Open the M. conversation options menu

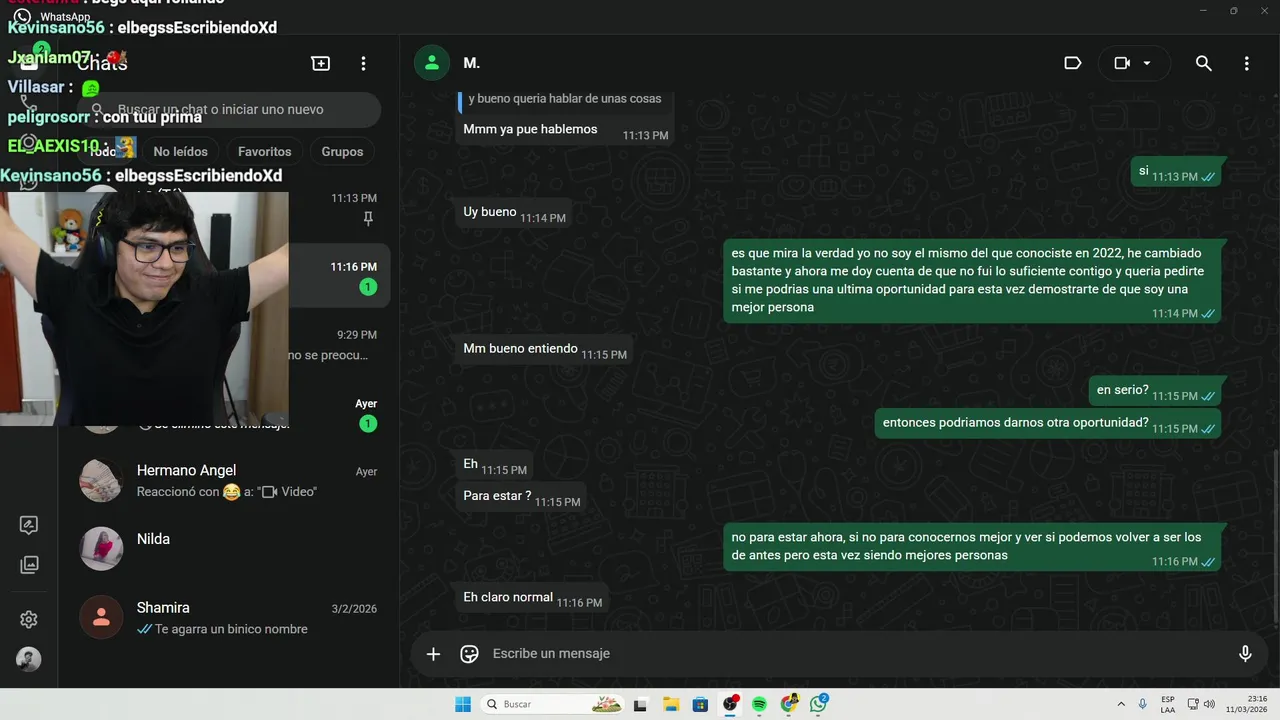(x=1246, y=63)
